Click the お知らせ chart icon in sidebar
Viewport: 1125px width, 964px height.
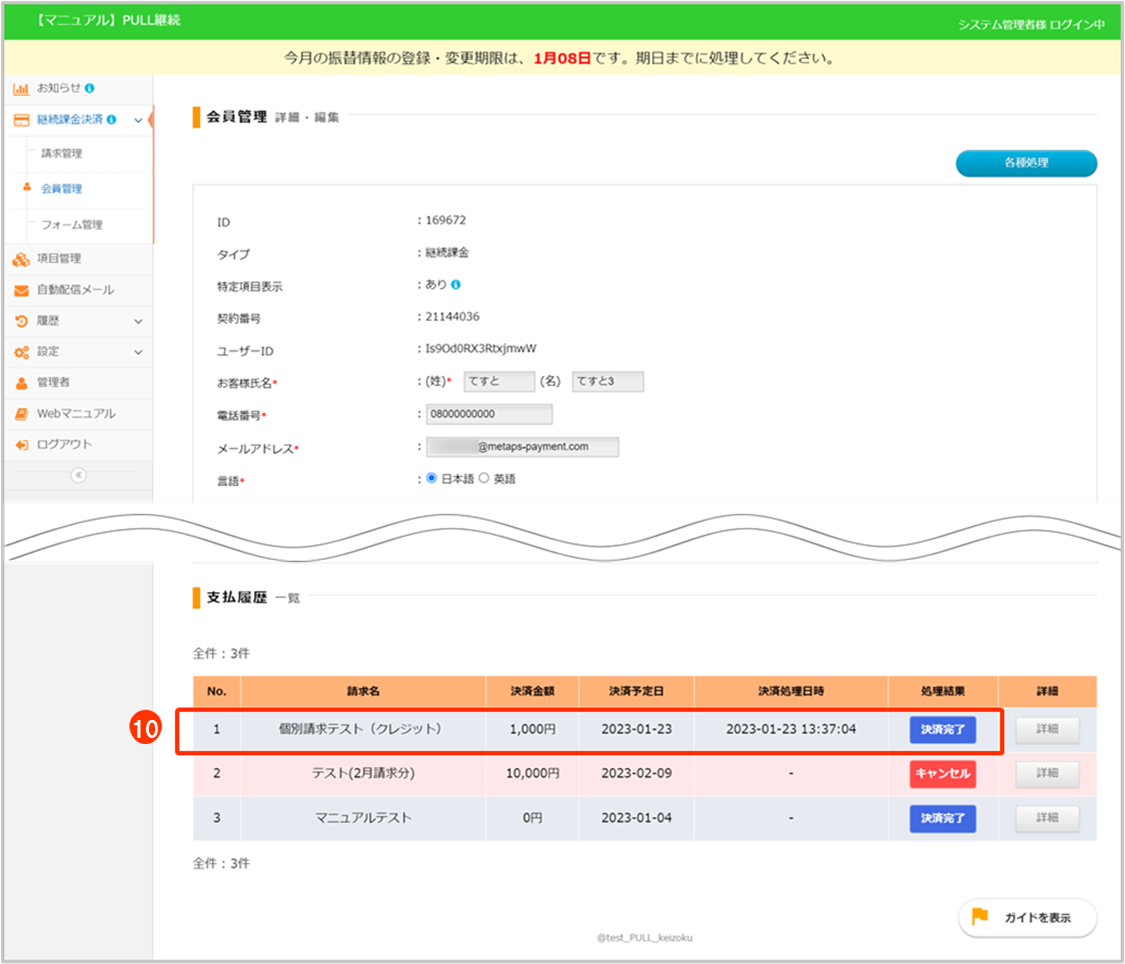pyautogui.click(x=21, y=88)
